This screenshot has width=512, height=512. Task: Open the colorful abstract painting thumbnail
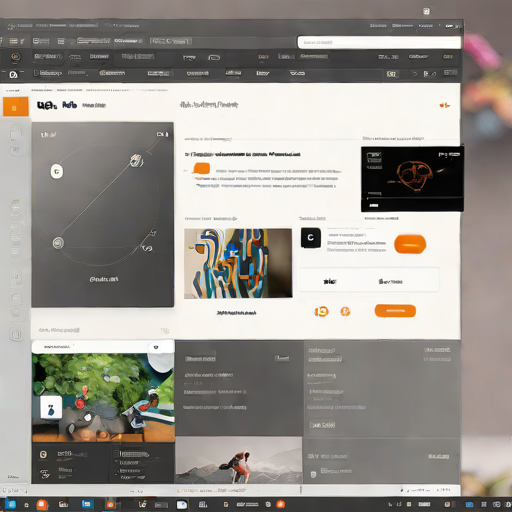(x=238, y=263)
